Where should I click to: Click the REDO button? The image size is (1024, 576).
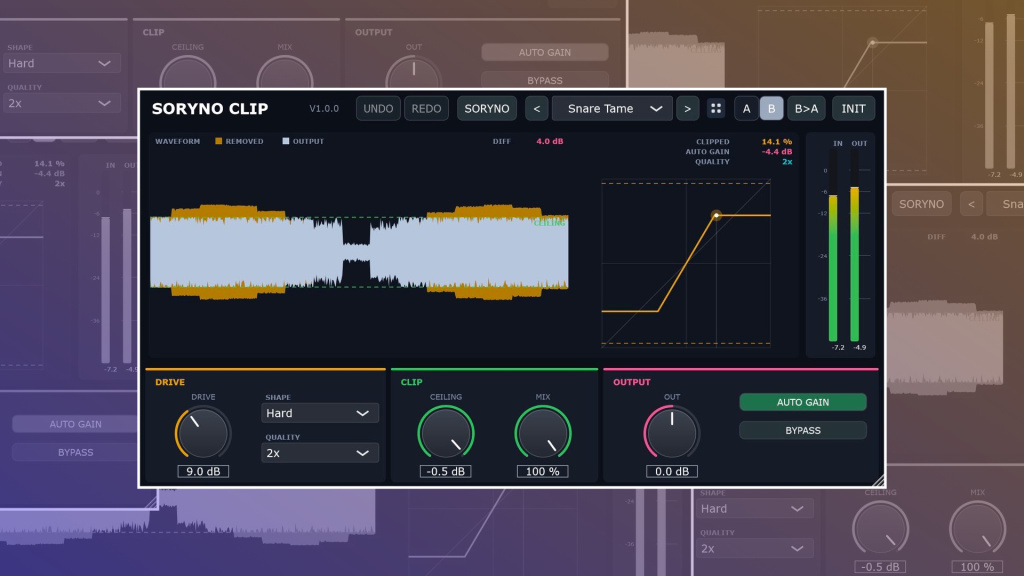(x=426, y=108)
